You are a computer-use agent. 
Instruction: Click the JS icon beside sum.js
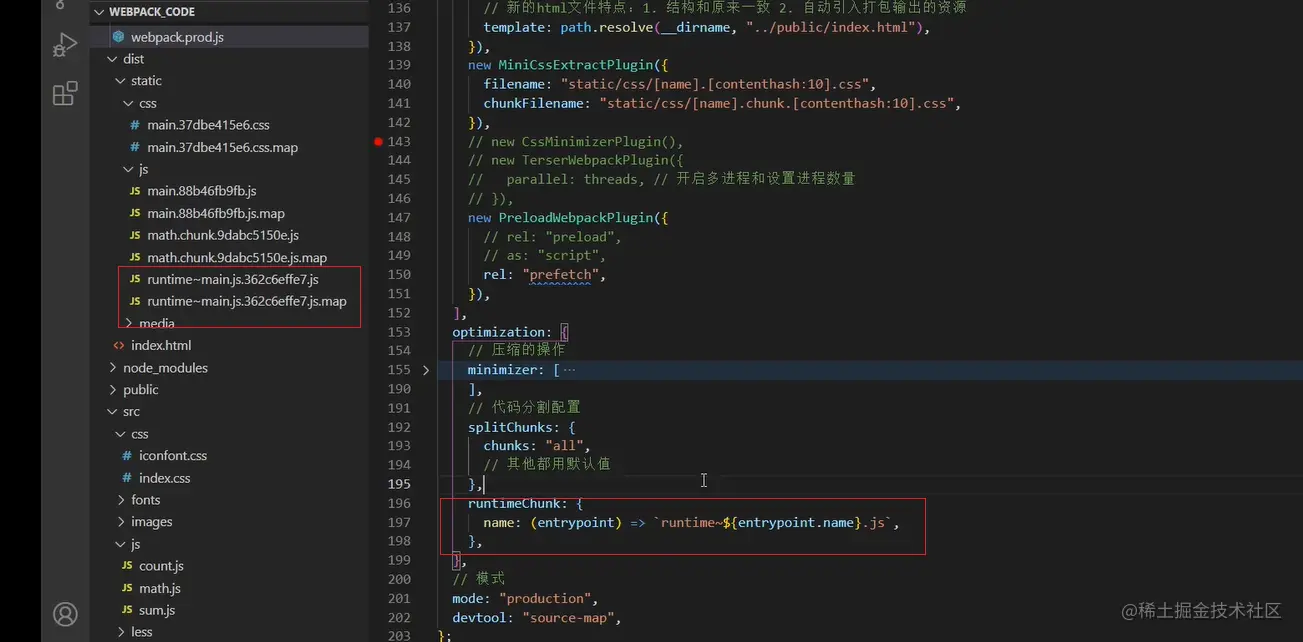pos(128,610)
